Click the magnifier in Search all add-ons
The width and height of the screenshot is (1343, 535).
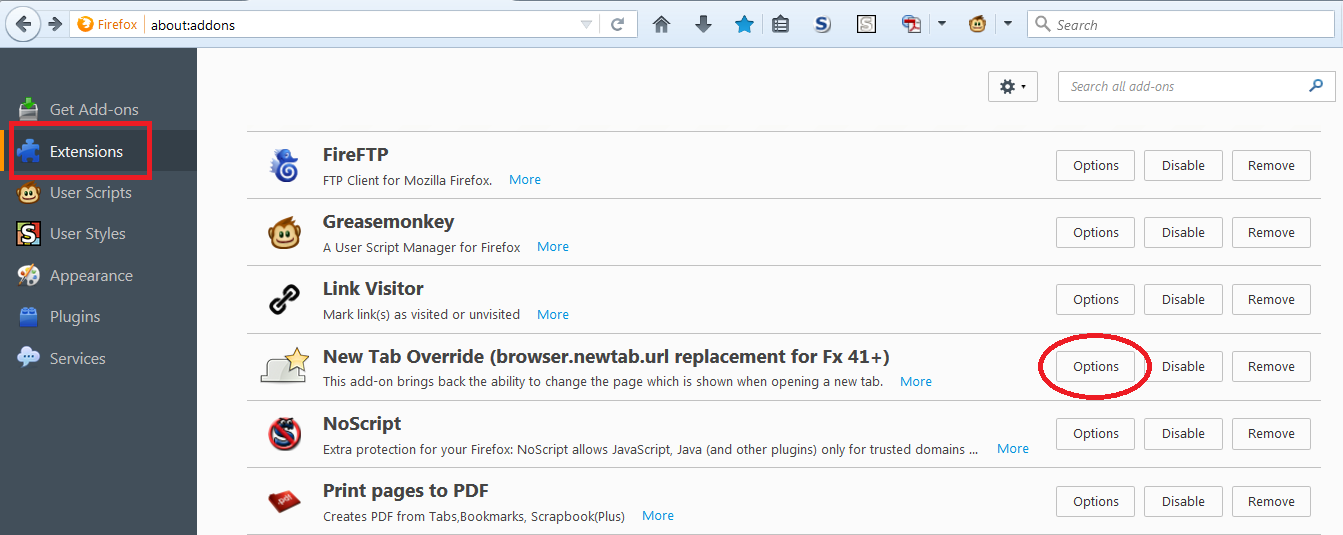1316,86
